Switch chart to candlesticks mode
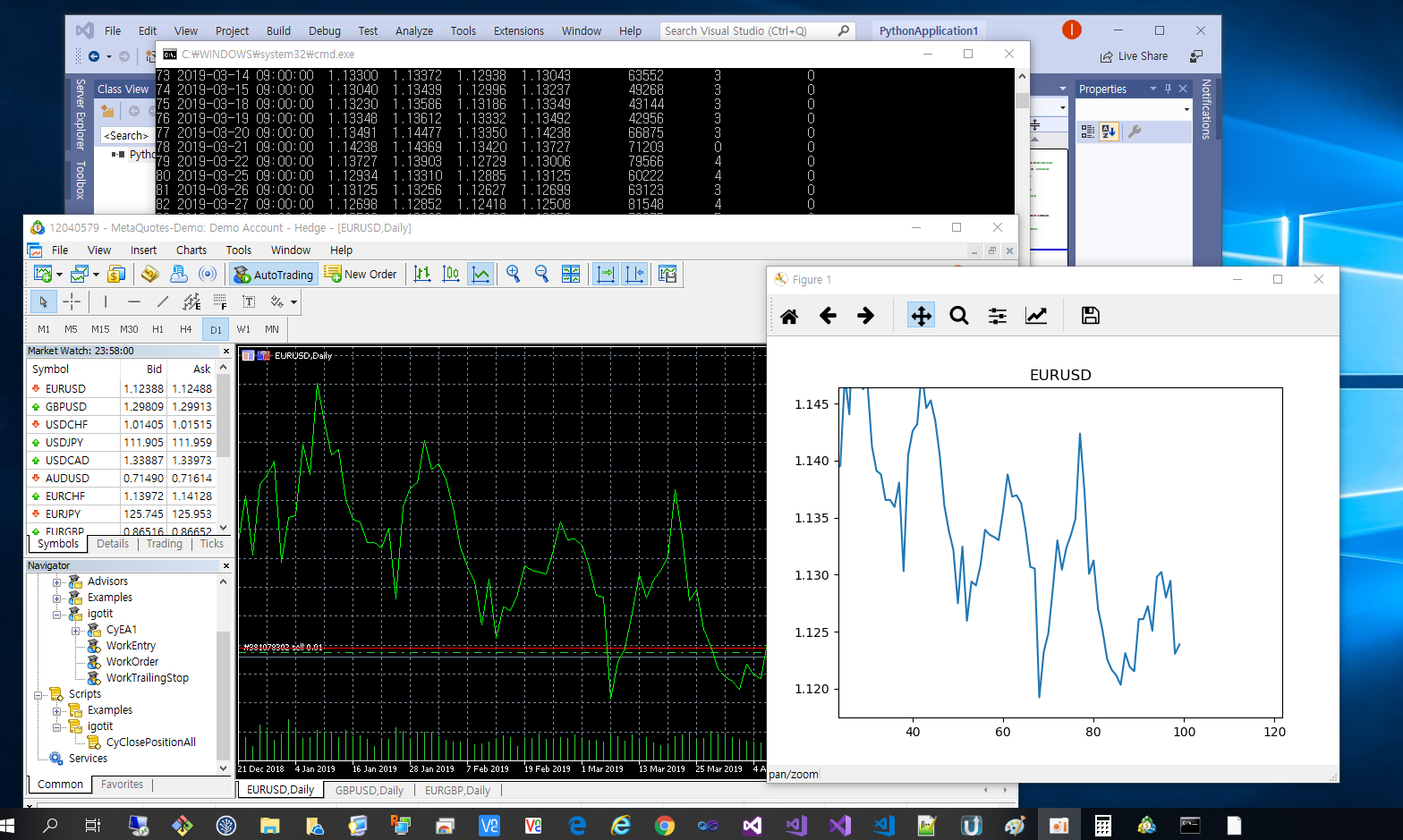The image size is (1403, 840). click(x=451, y=274)
